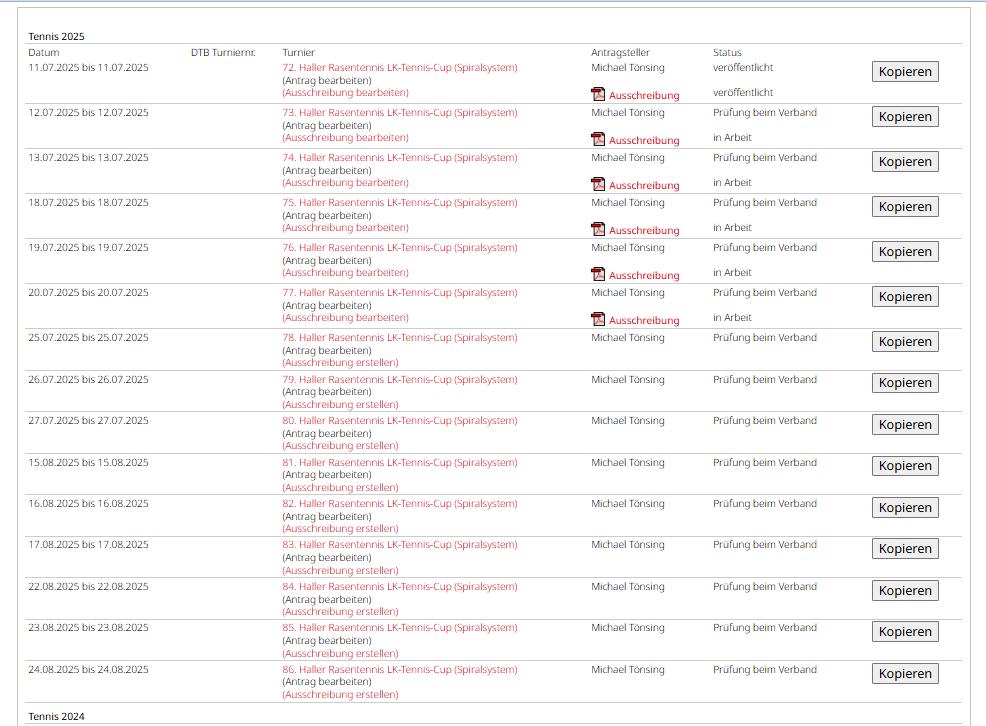Open PDF icon for tournament 74 Ausschreibung

[598, 184]
